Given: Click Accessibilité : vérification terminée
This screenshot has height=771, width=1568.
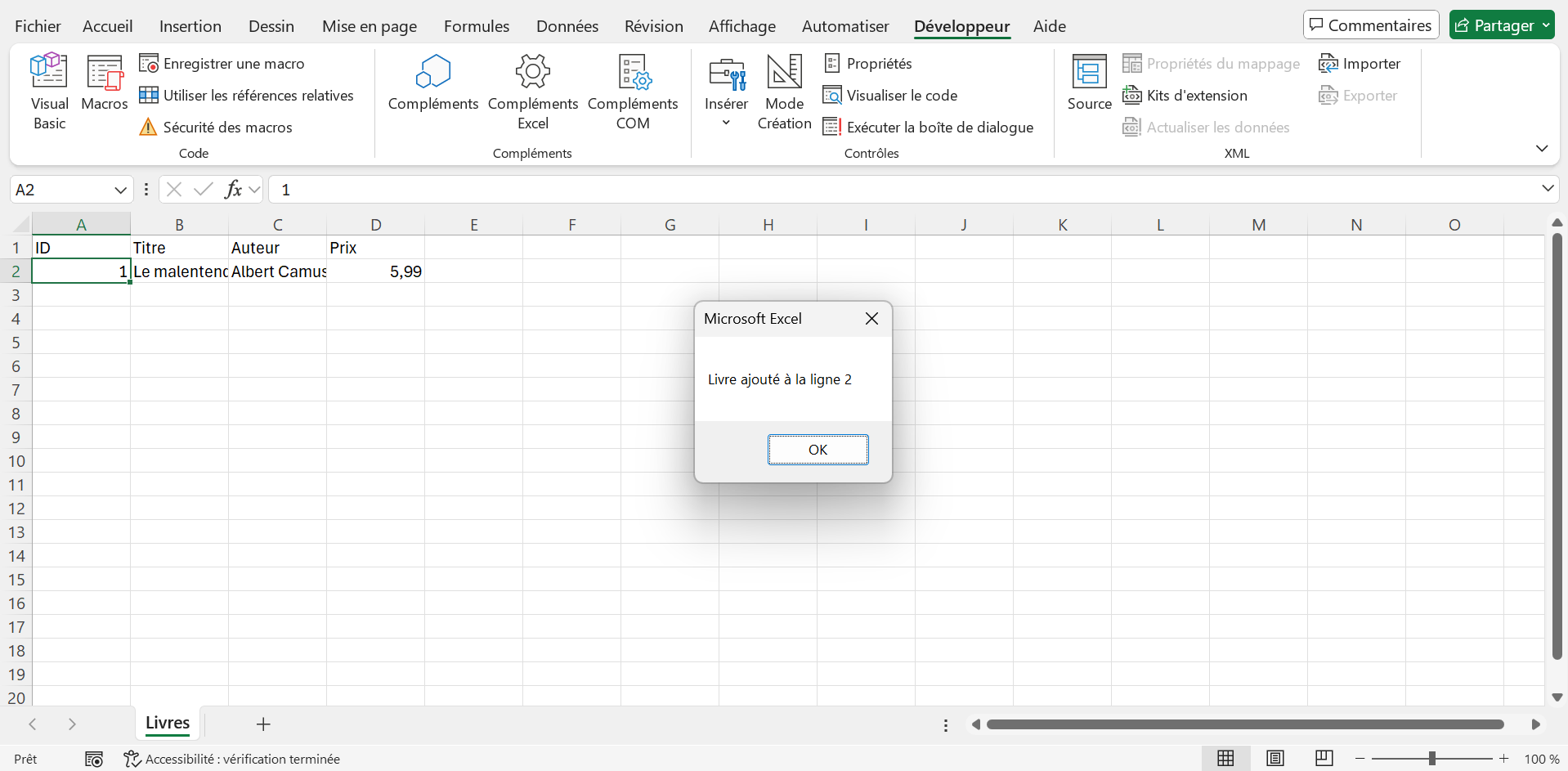Looking at the screenshot, I should pyautogui.click(x=232, y=759).
